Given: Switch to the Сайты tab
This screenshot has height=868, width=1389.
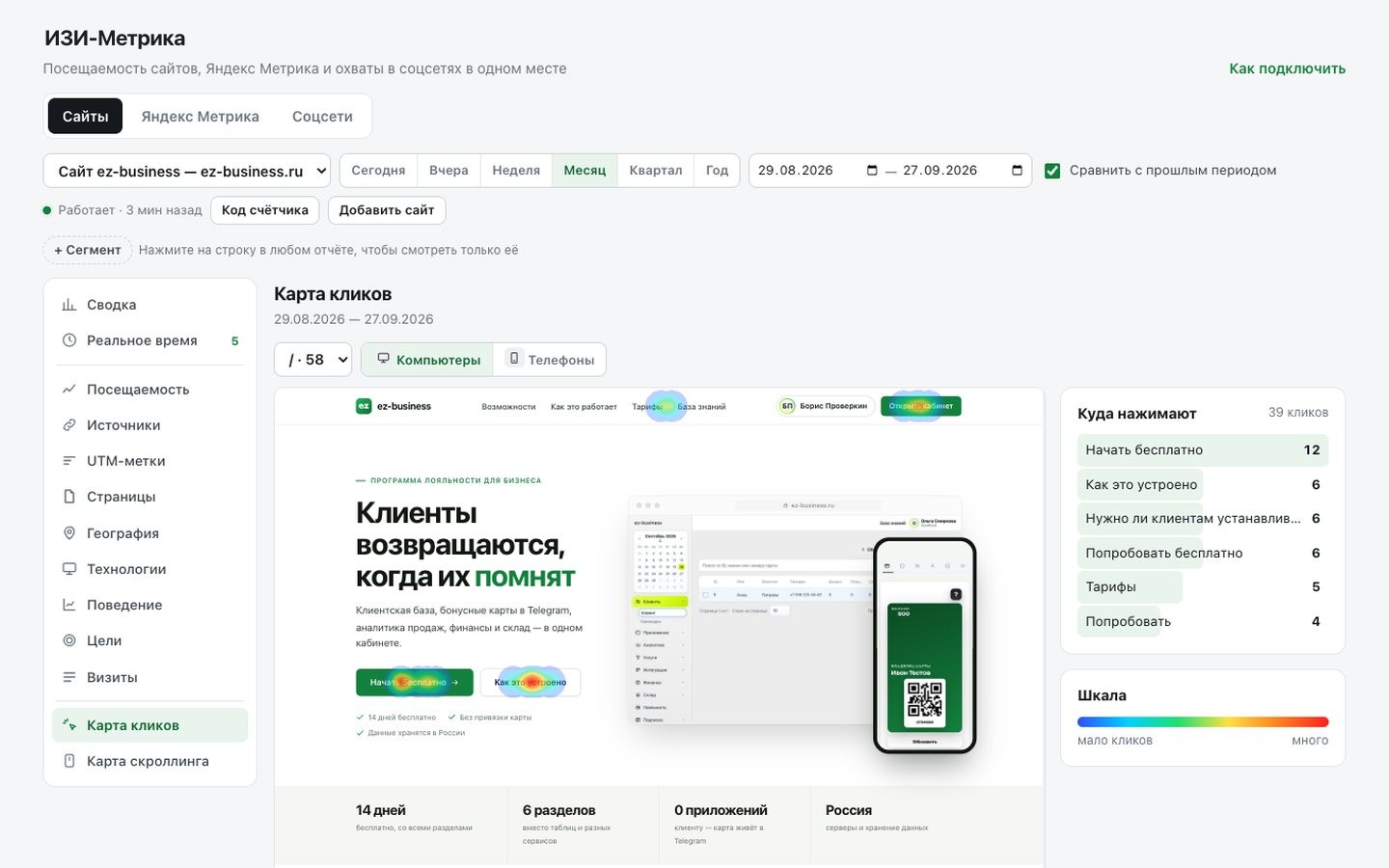Looking at the screenshot, I should click(85, 116).
